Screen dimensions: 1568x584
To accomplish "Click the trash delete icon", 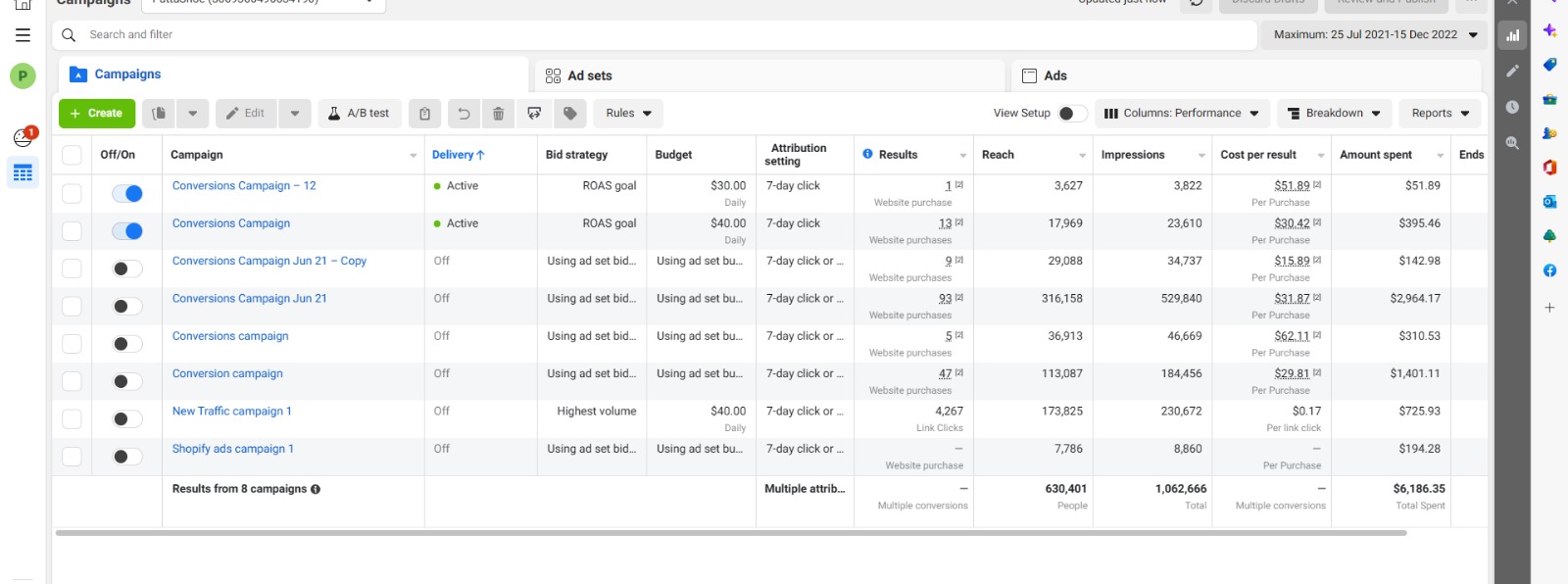I will pyautogui.click(x=498, y=114).
